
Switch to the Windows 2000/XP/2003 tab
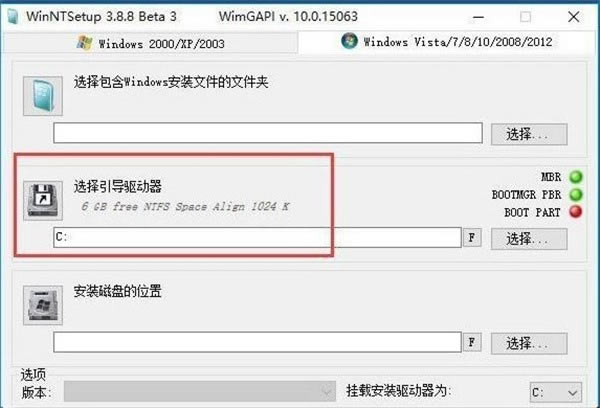[150, 43]
